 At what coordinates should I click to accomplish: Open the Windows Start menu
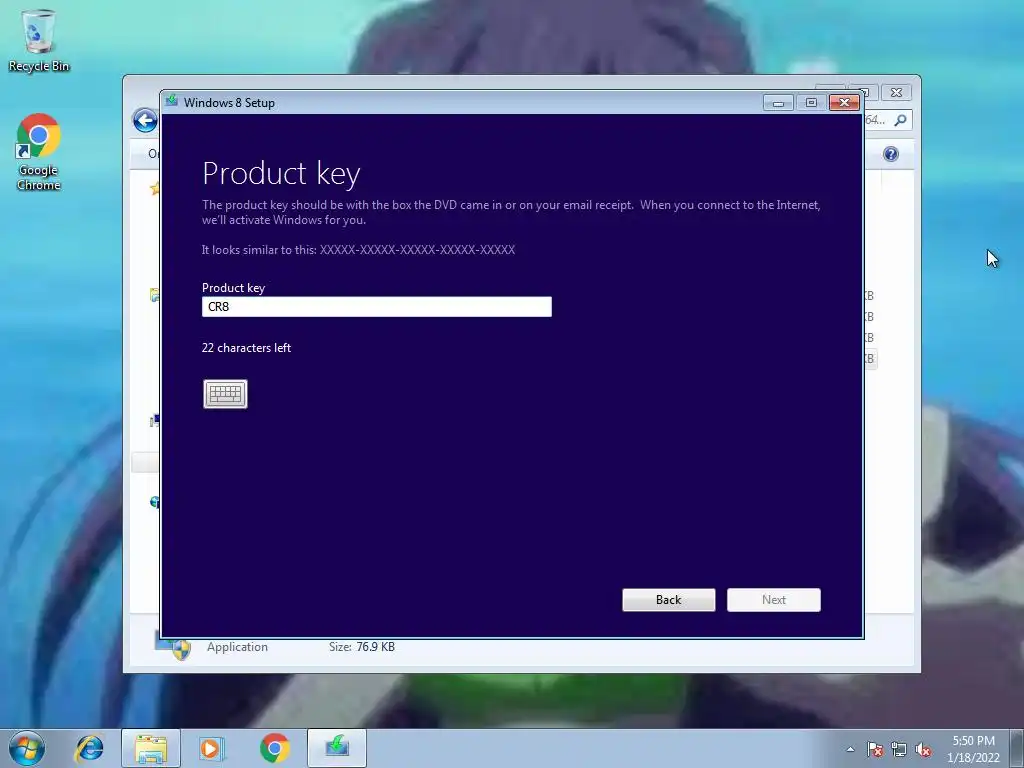tap(27, 748)
